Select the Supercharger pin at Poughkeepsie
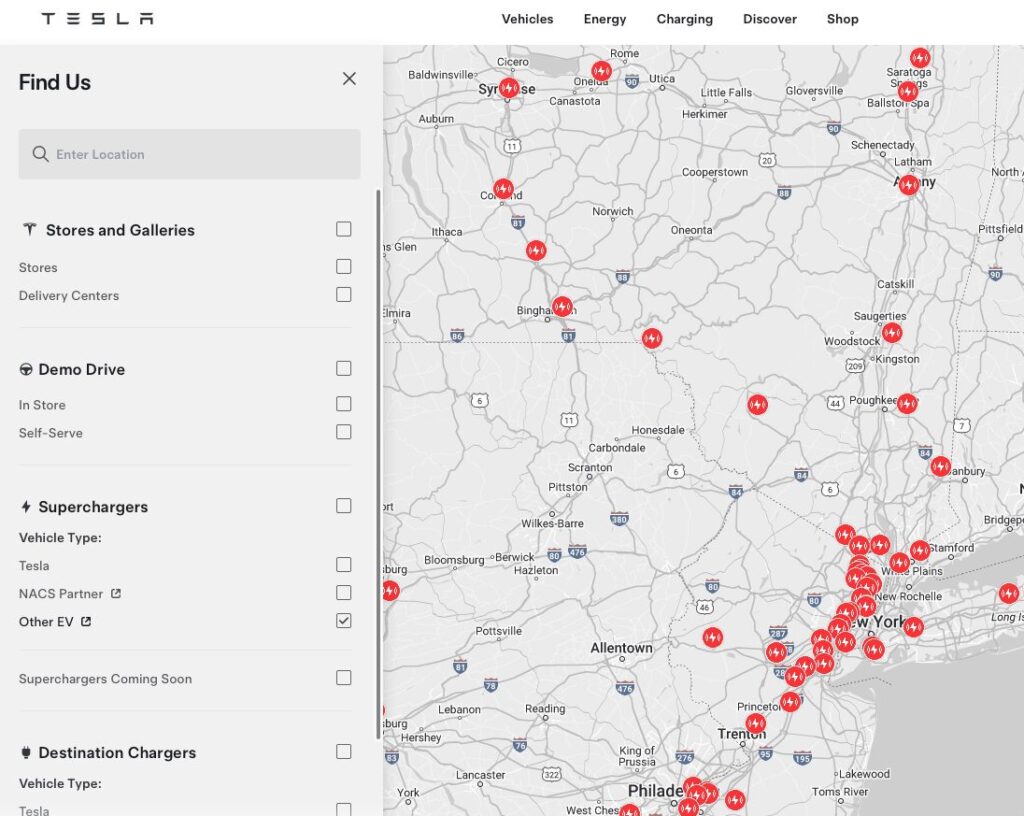 click(x=906, y=403)
